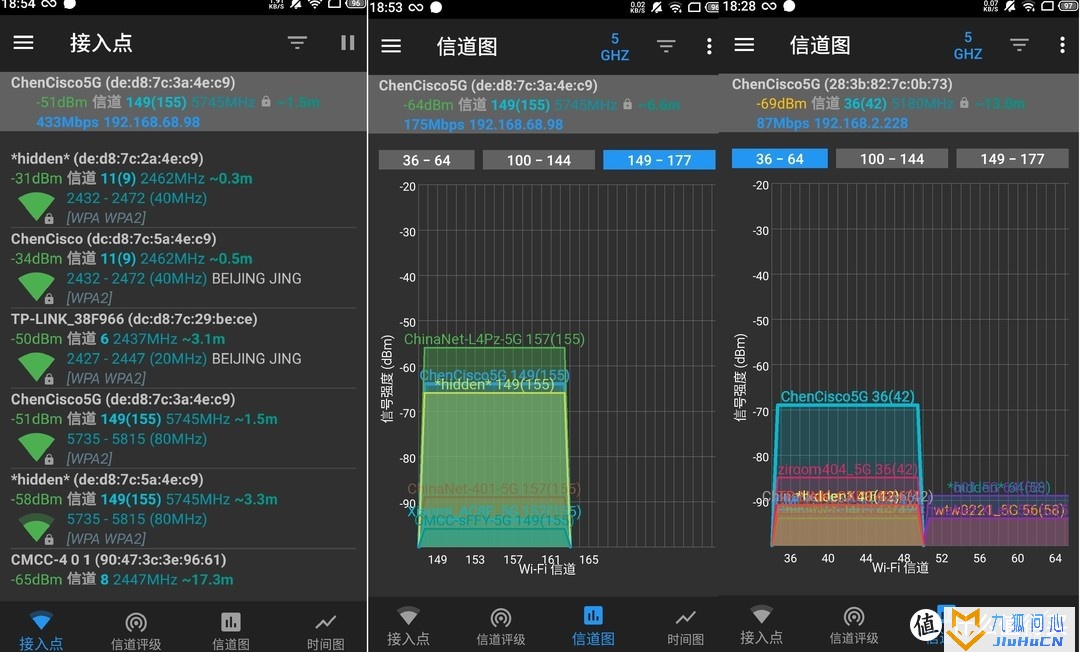Screen dimensions: 1080x652
Task: Select CMCC-4 0 1 network entry
Action: click(x=183, y=570)
